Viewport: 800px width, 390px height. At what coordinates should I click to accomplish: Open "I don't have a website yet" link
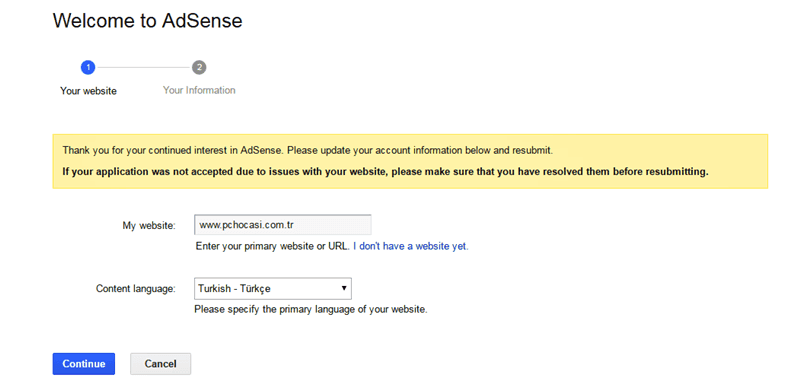coord(411,246)
